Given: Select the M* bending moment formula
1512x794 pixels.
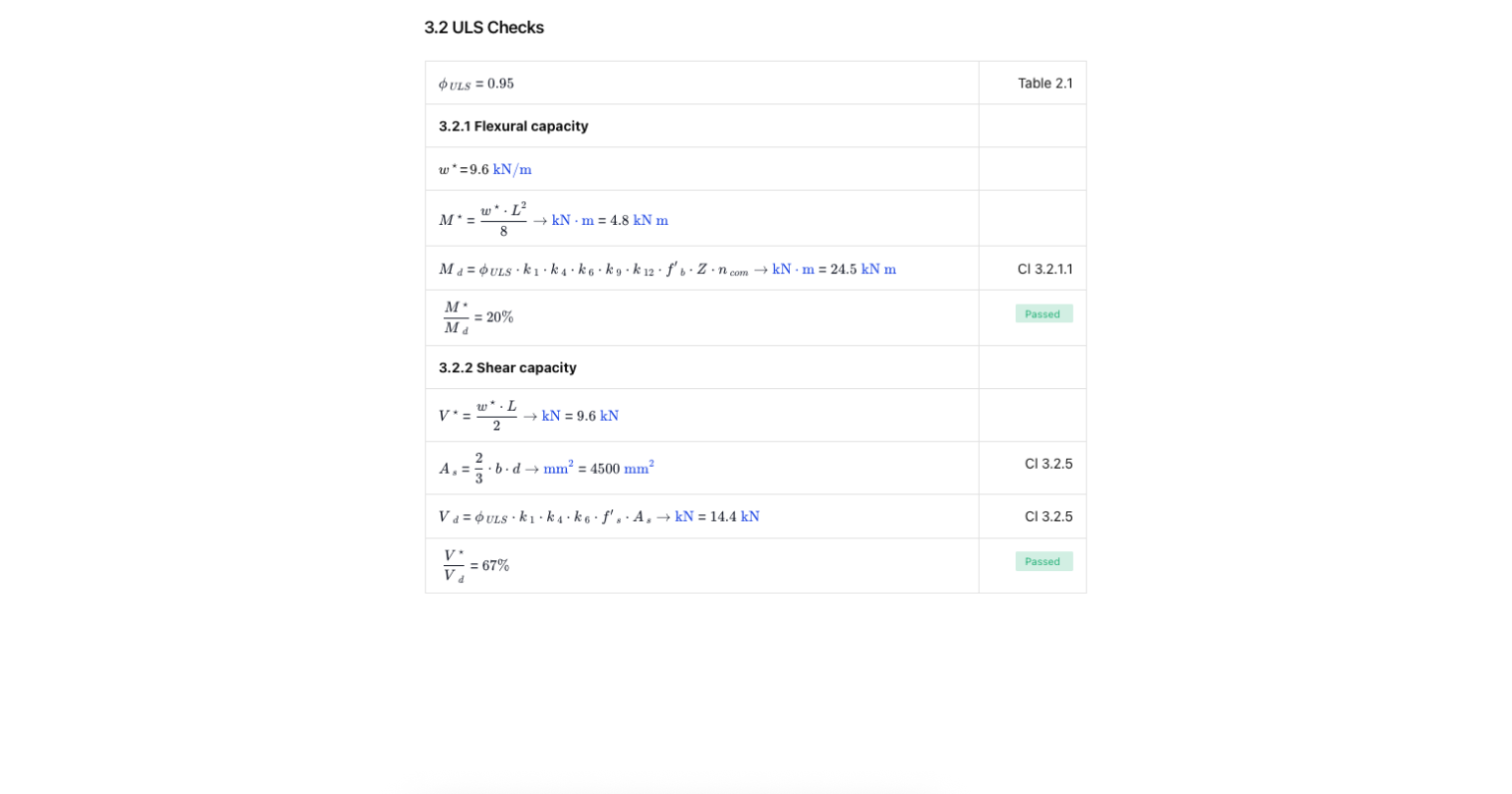Looking at the screenshot, I should coord(553,220).
